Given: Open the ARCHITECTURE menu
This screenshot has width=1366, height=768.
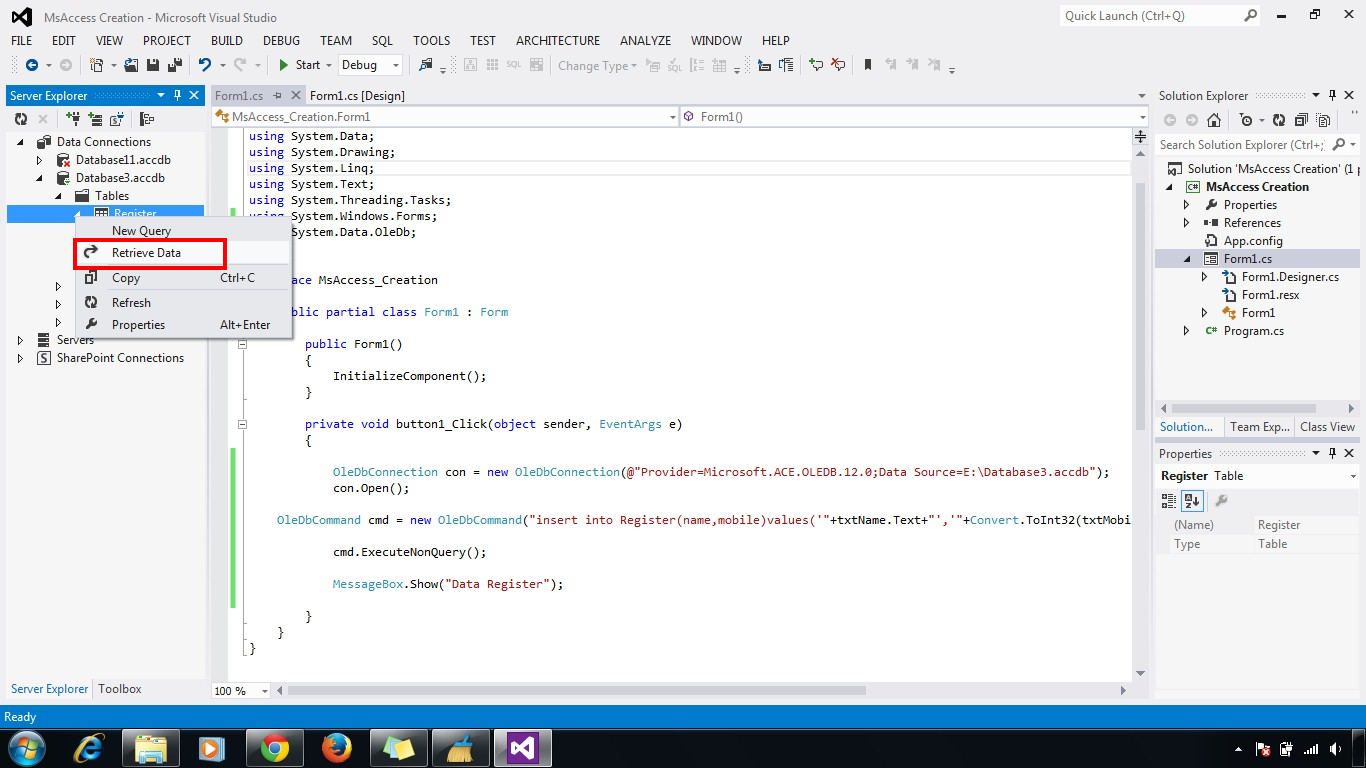Looking at the screenshot, I should tap(558, 41).
